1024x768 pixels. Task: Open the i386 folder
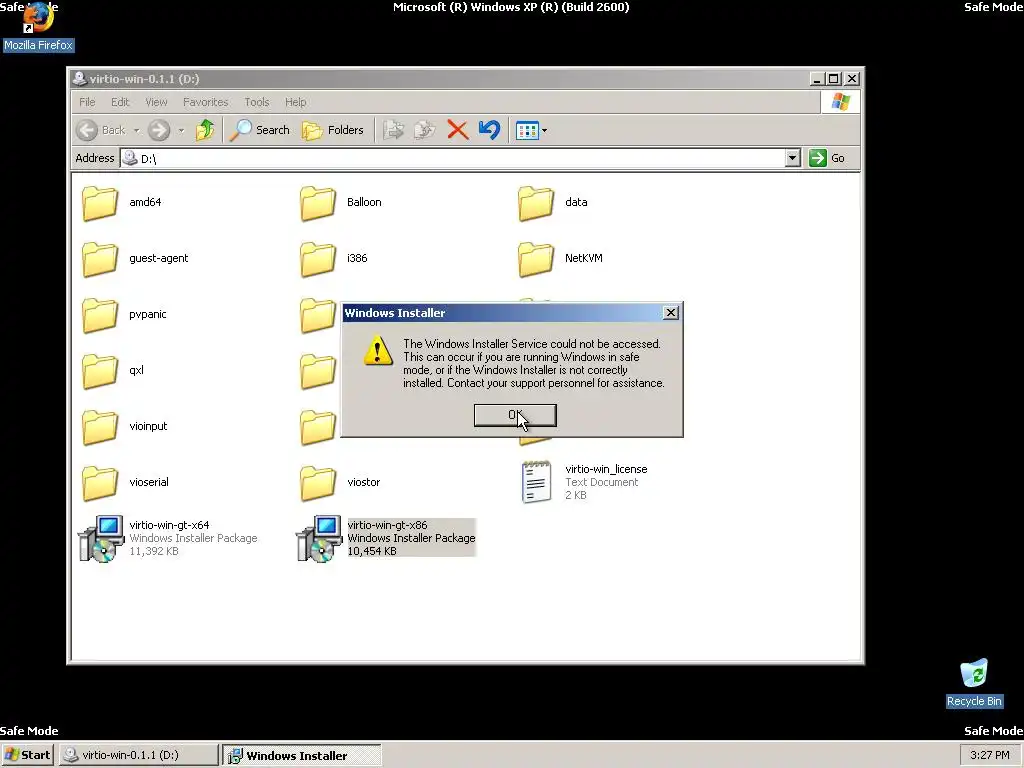334,259
